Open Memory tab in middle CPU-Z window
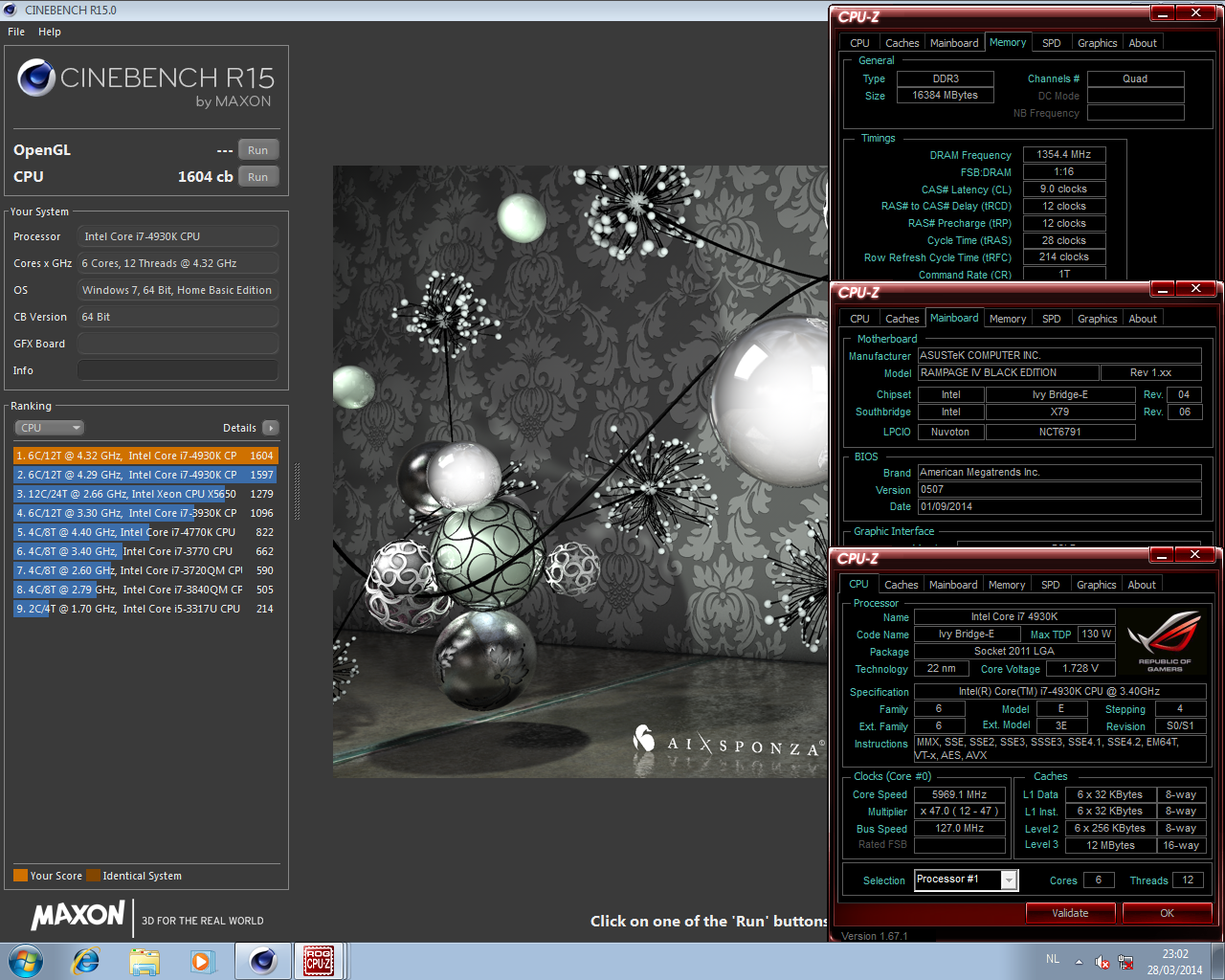1225x980 pixels. click(1008, 319)
